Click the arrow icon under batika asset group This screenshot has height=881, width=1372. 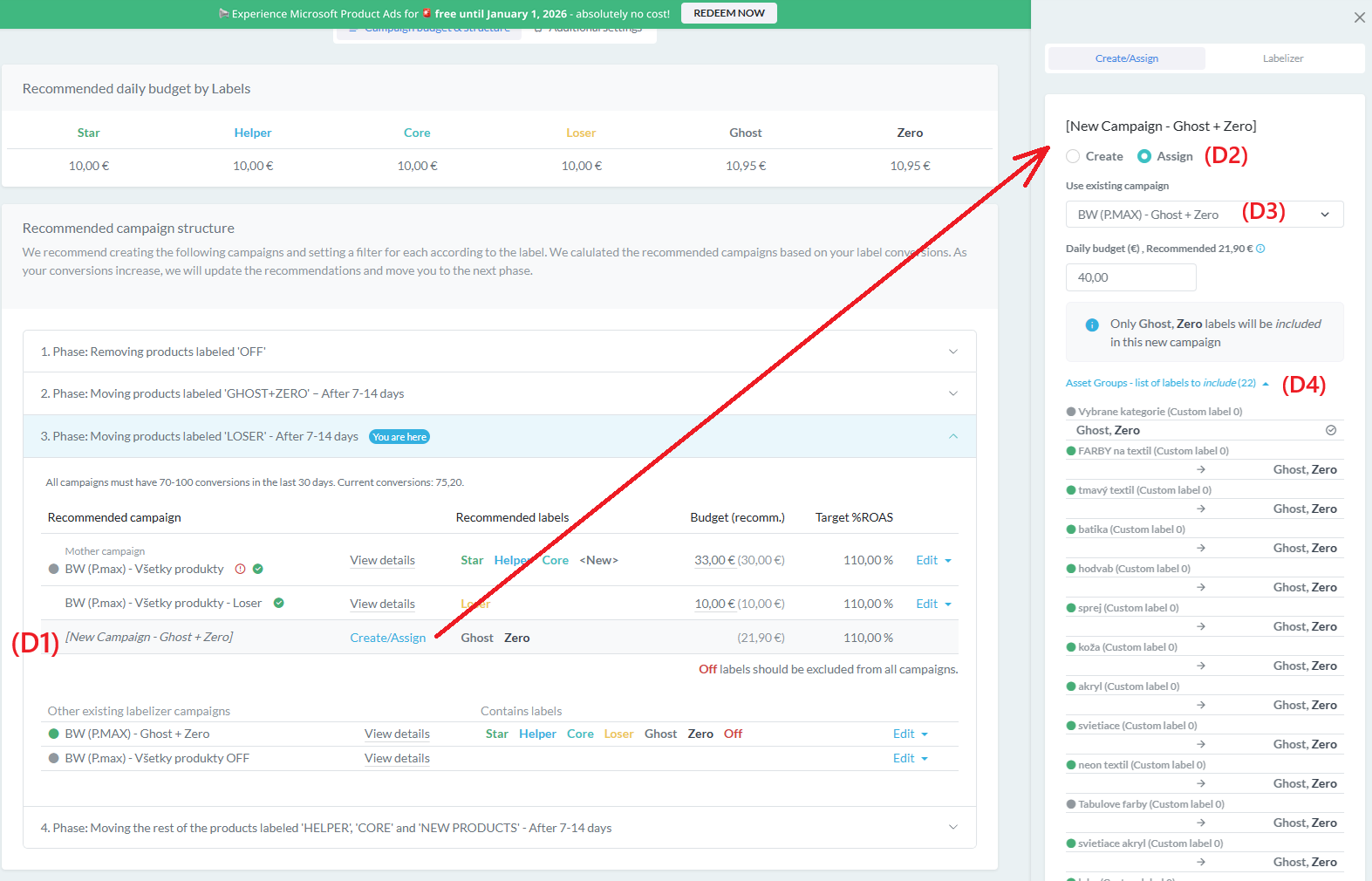coord(1201,548)
